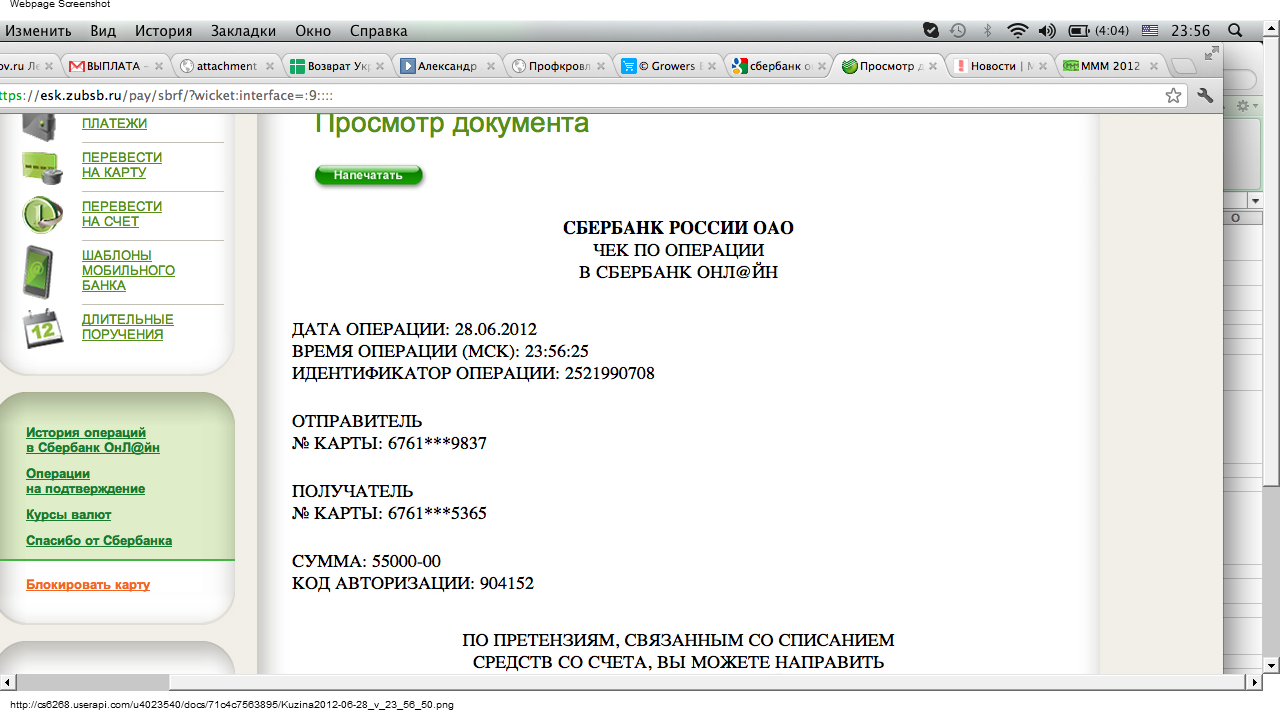The width and height of the screenshot is (1280, 711).
Task: Click the clock icon beside ПЕРЕВЕСТИ НА СЧЕТ
Action: click(43, 214)
